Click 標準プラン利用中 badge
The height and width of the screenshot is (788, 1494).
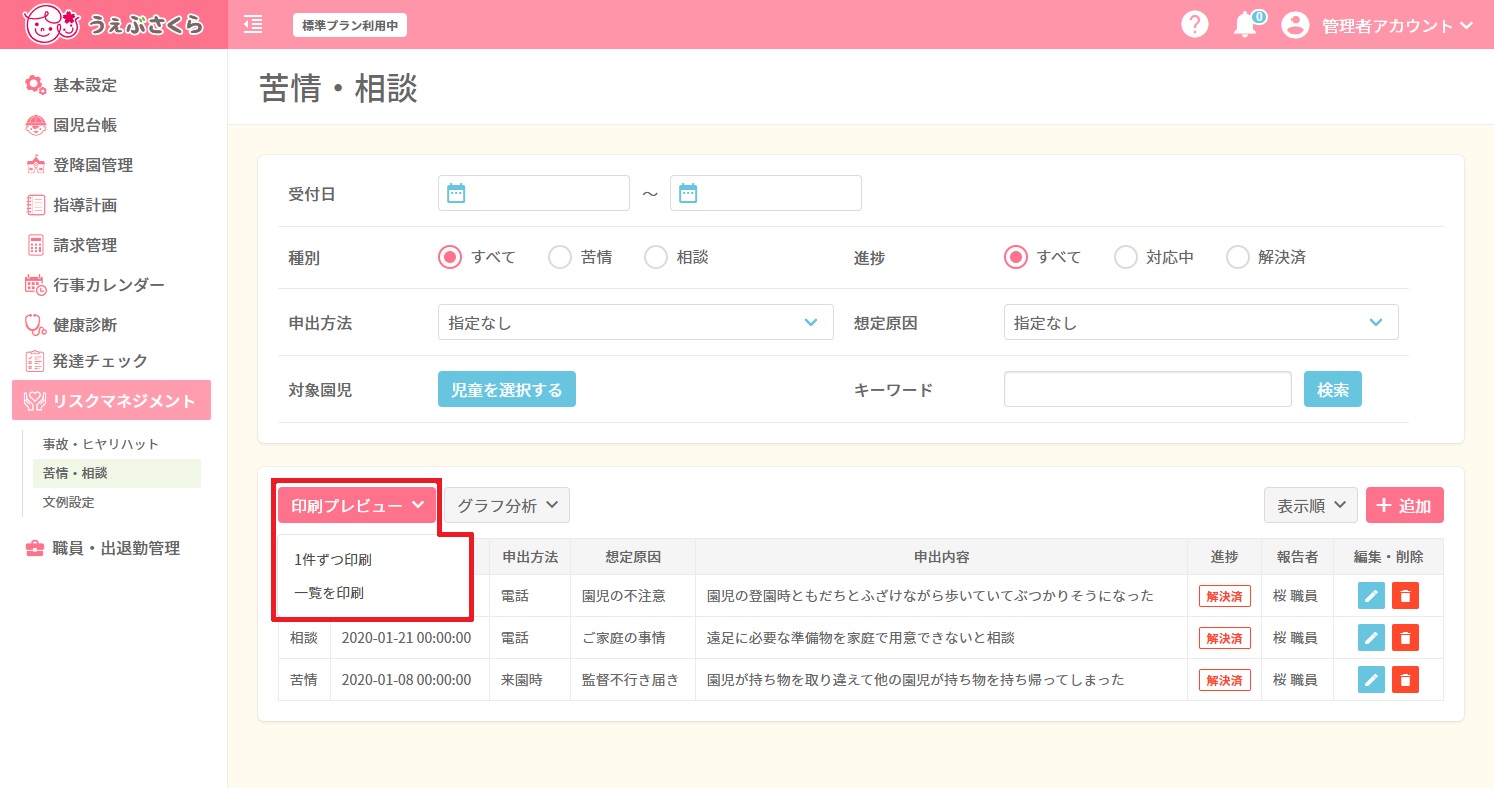350,25
